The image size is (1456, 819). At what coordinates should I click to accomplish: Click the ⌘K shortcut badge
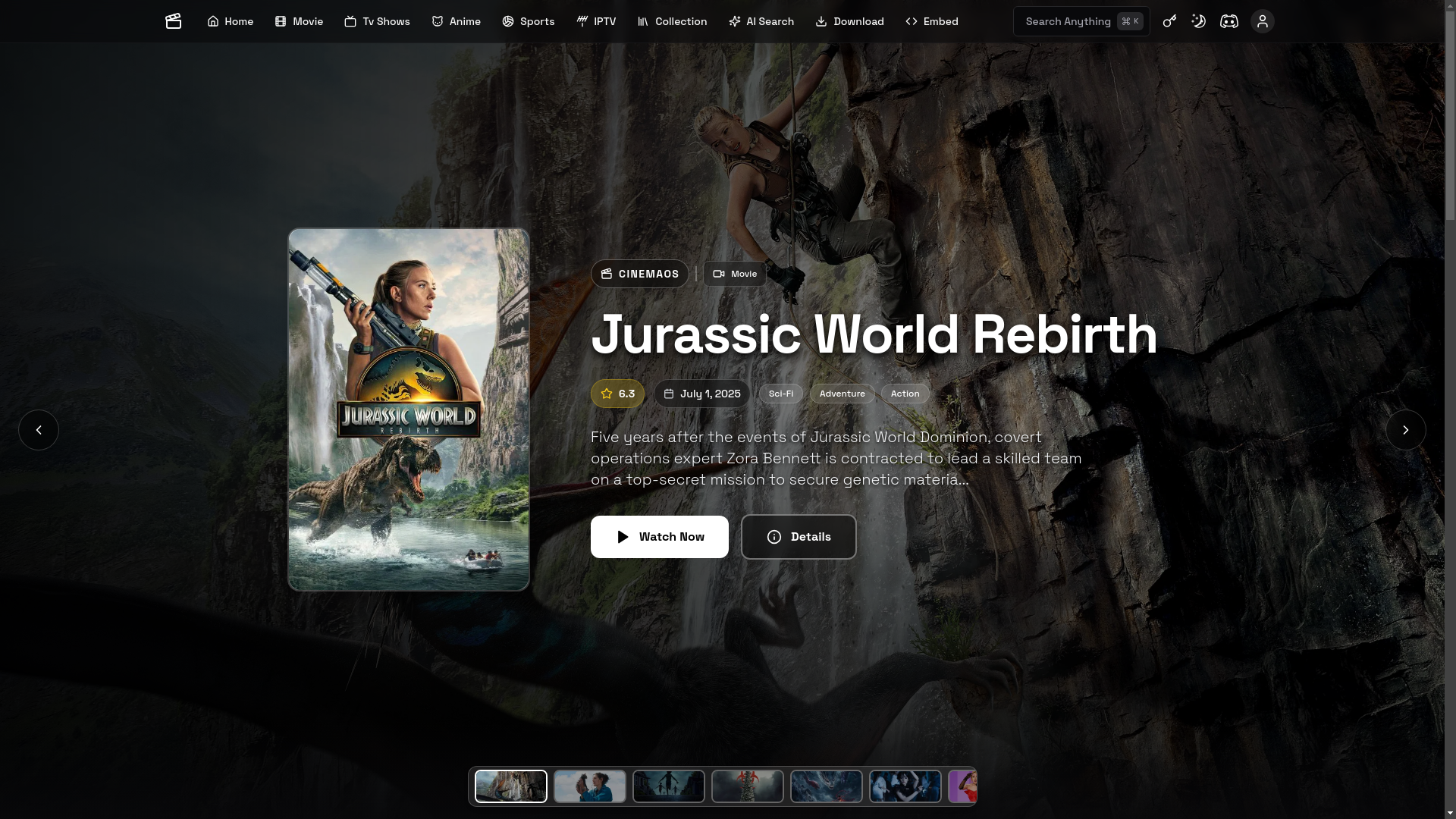[1130, 21]
